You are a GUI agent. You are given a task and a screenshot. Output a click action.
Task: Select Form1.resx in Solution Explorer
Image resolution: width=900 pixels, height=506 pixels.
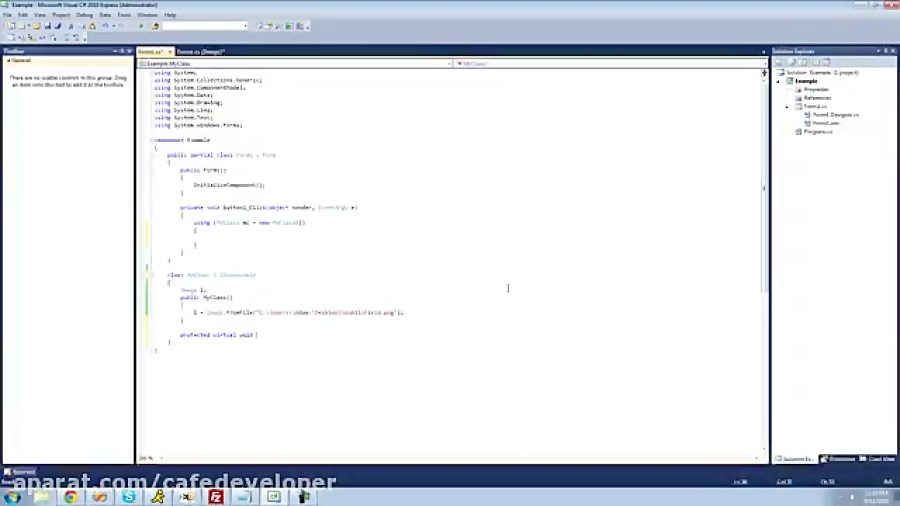point(827,123)
